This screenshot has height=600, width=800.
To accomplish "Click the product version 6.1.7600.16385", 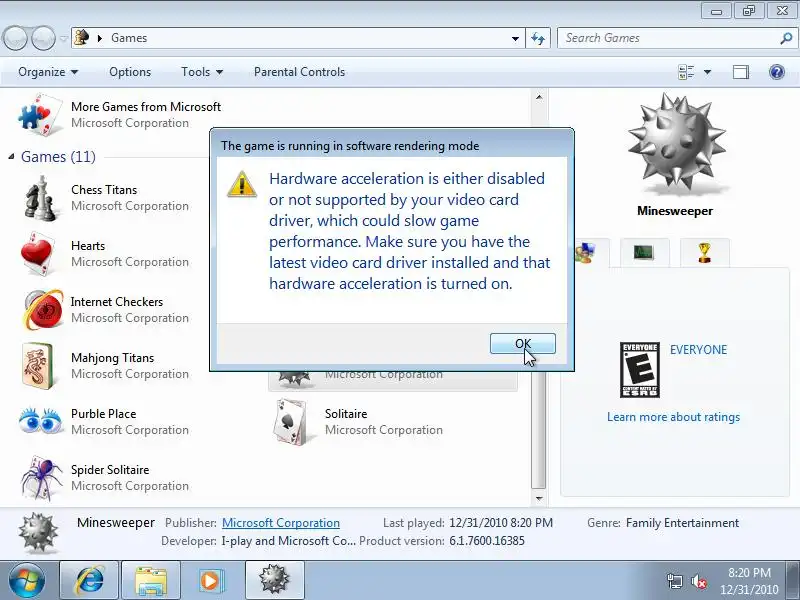I will [x=487, y=541].
